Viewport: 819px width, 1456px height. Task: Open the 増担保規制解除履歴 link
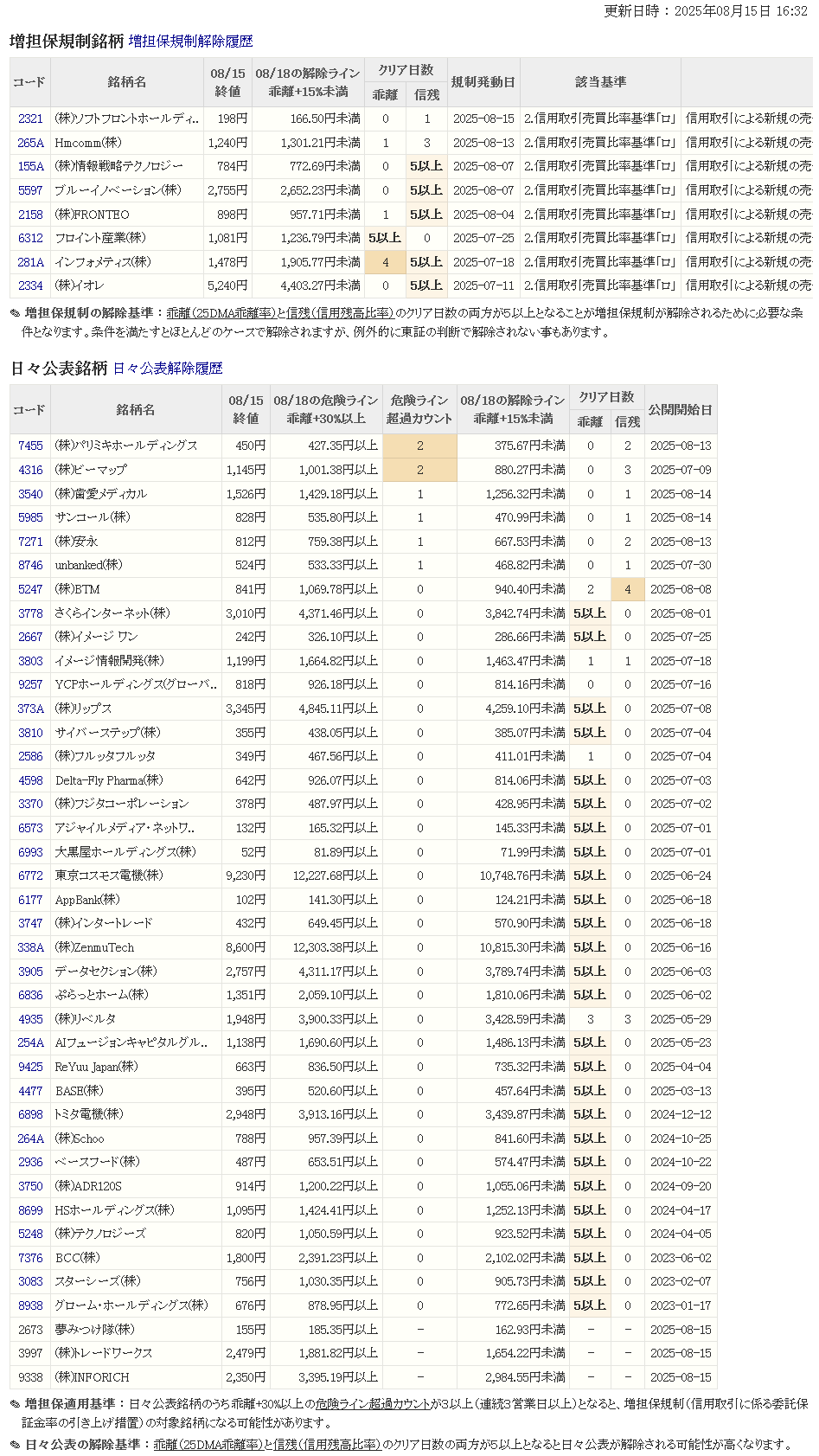pyautogui.click(x=190, y=42)
